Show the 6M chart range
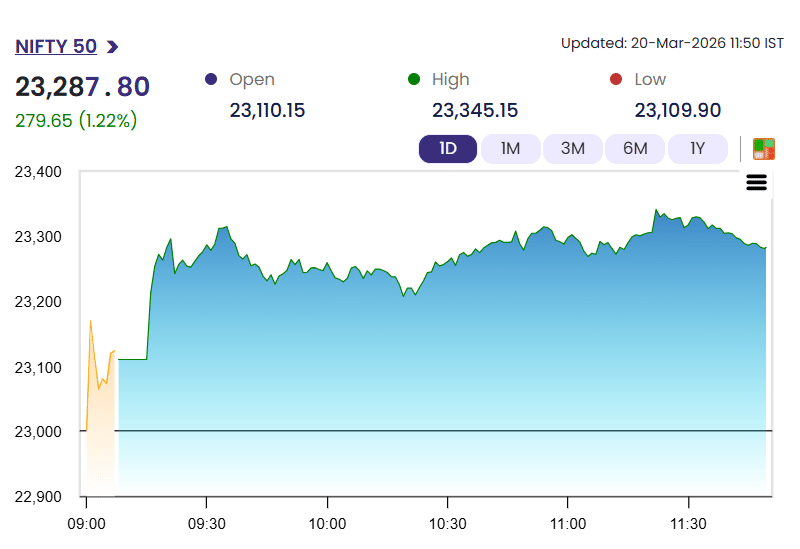The width and height of the screenshot is (800, 549). coord(635,149)
